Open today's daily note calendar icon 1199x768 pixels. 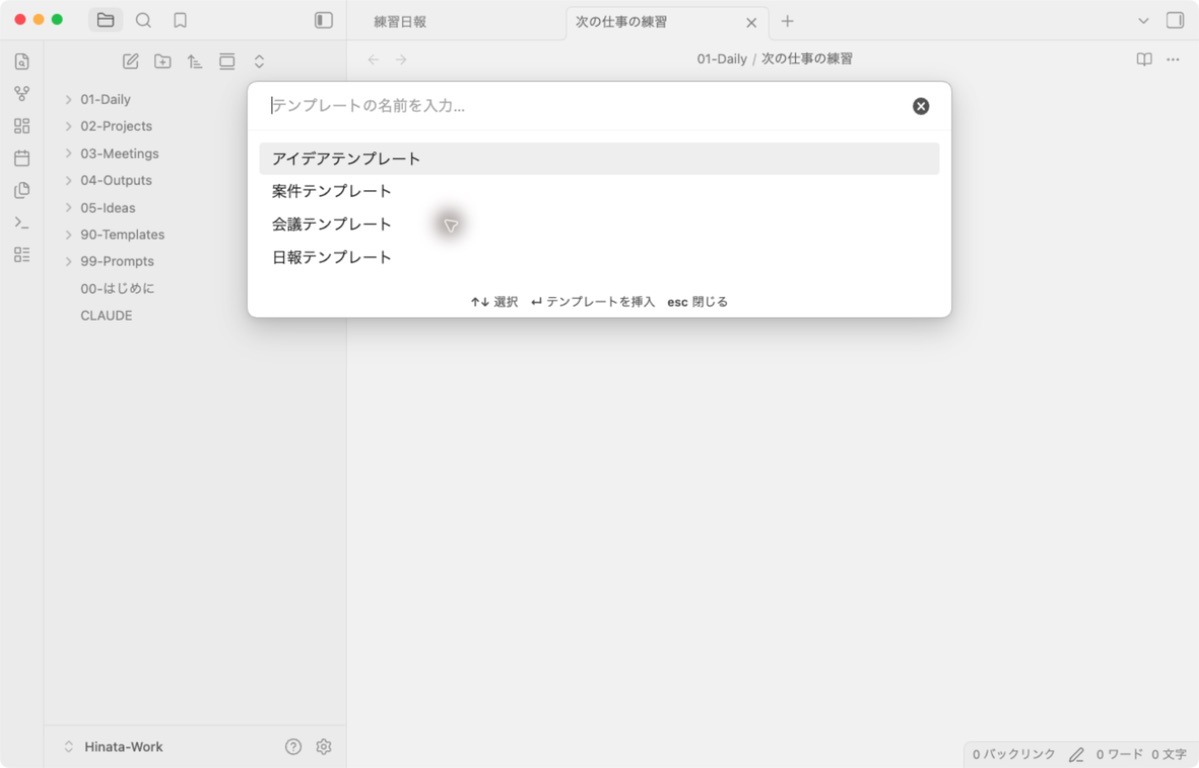[x=22, y=158]
